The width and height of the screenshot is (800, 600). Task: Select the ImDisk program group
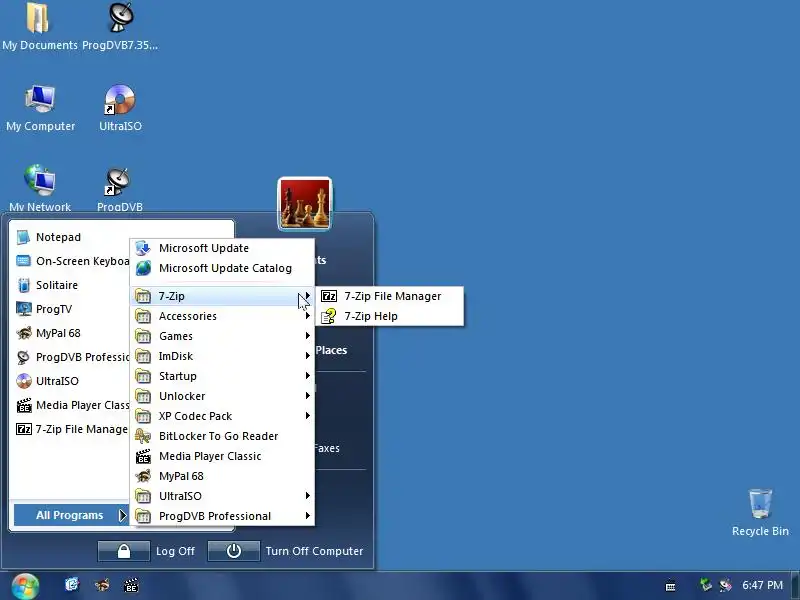click(x=222, y=356)
